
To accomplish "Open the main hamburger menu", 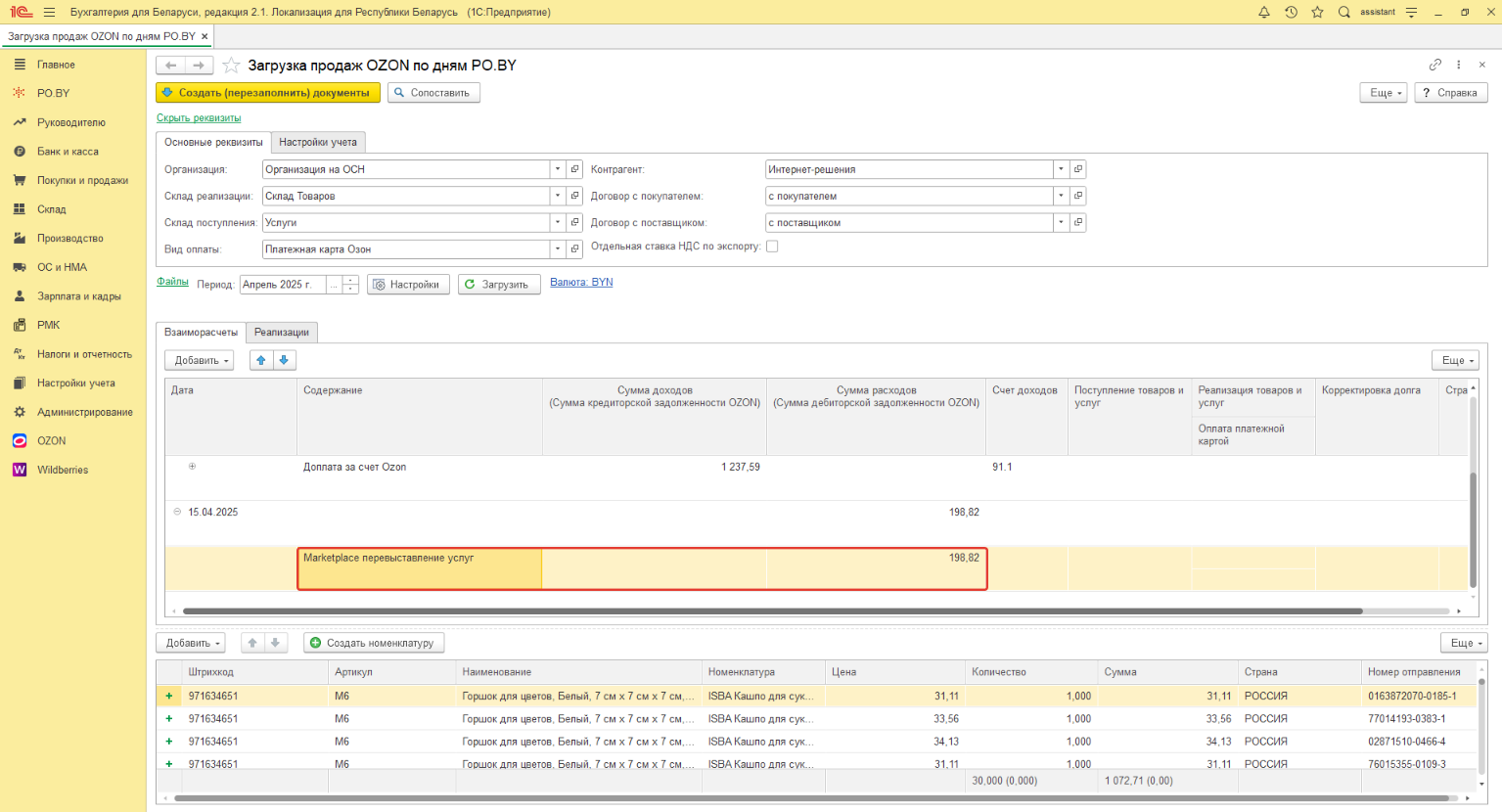I will click(49, 12).
